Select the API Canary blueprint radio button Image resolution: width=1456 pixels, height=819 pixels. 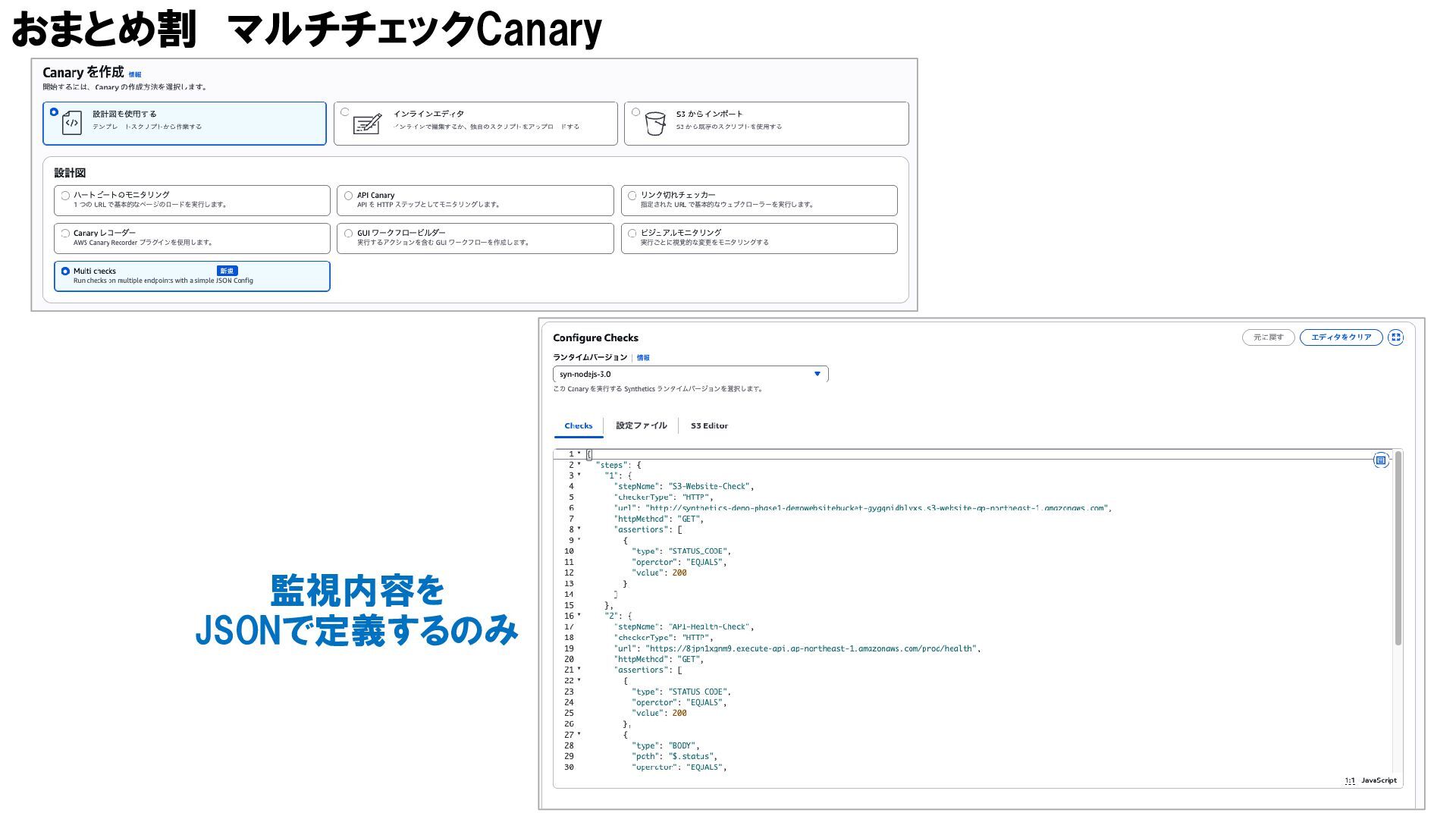coord(348,196)
